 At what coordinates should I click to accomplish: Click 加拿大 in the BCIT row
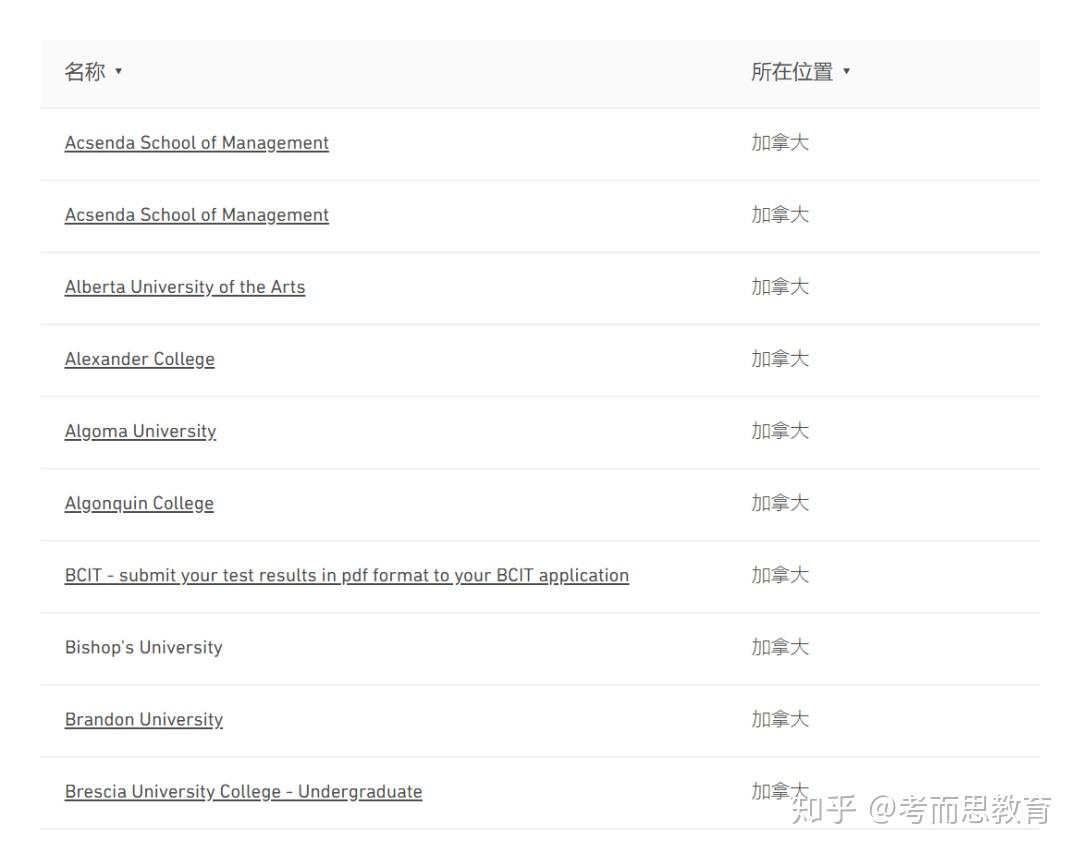pos(780,575)
